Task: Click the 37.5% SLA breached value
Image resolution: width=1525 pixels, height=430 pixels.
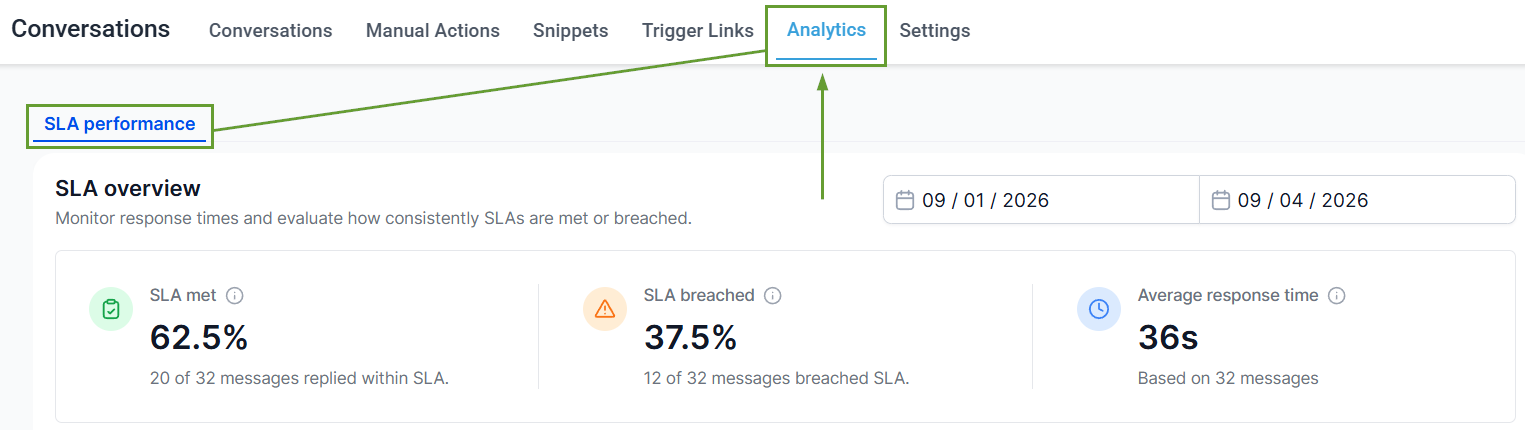Action: click(x=690, y=338)
